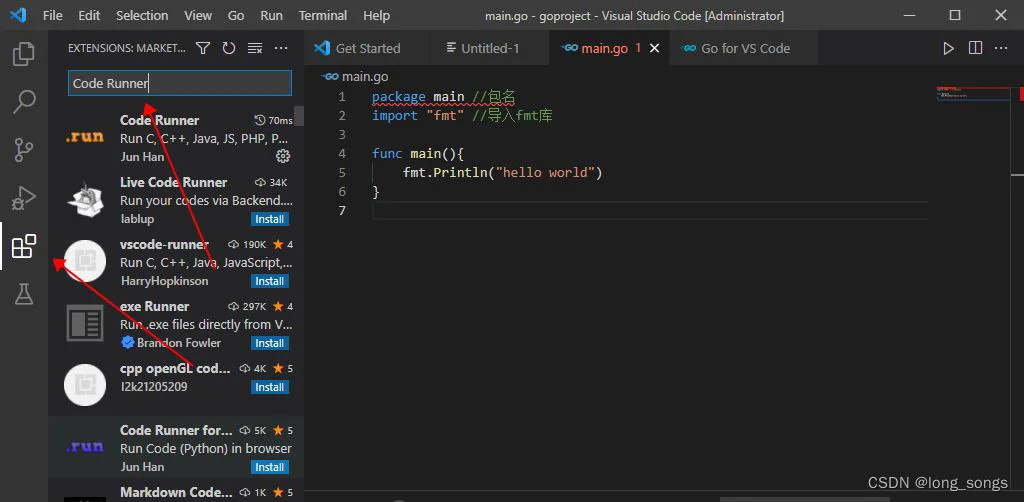Select the vscode-runner extension title
The width and height of the screenshot is (1024, 502).
point(165,244)
